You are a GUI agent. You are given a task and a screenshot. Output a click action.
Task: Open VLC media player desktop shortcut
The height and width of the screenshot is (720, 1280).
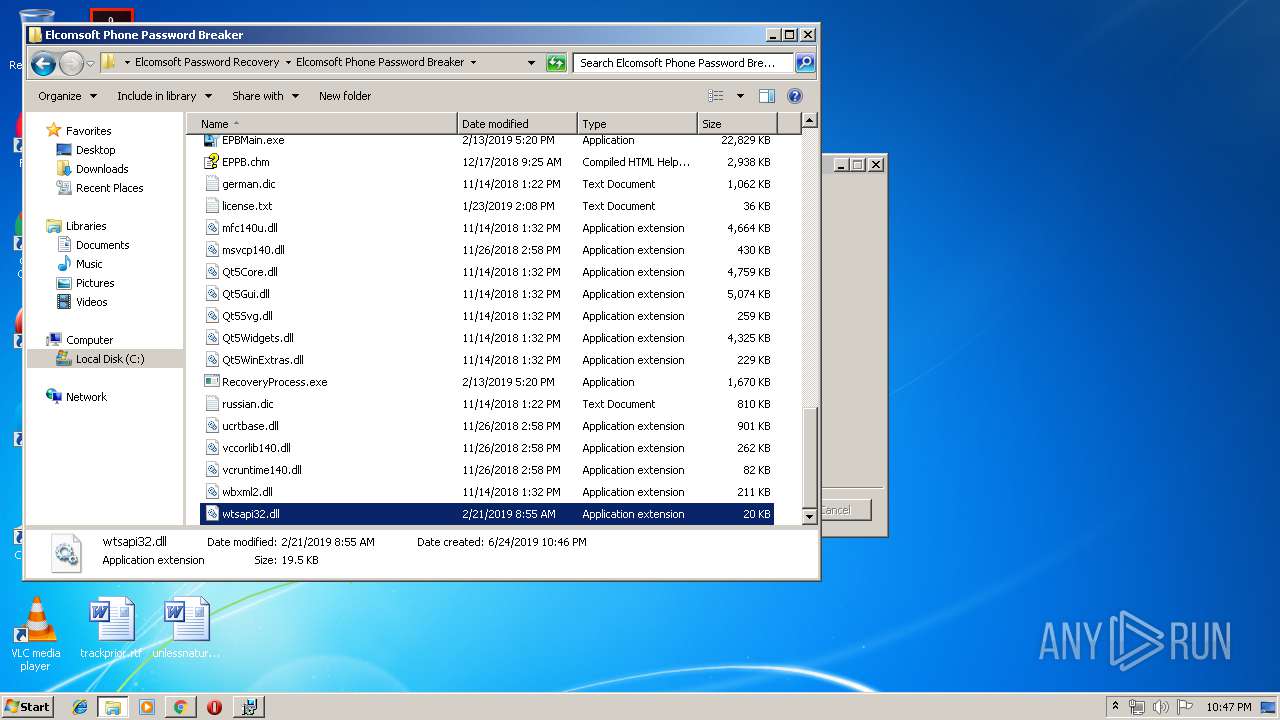coord(36,634)
